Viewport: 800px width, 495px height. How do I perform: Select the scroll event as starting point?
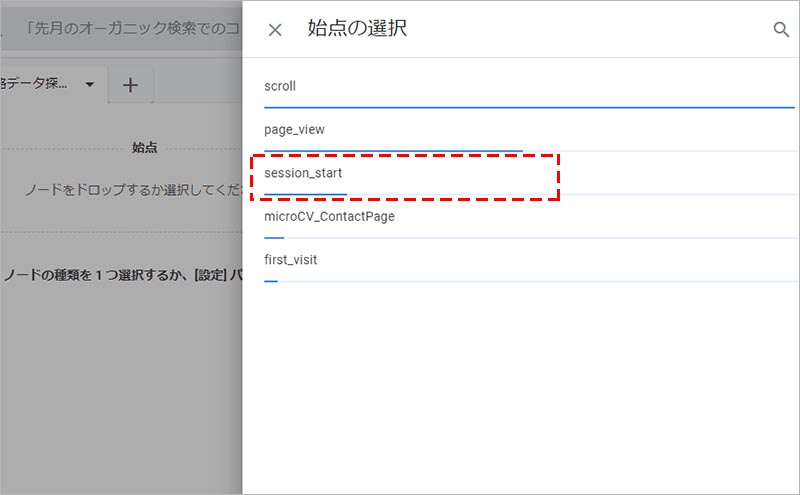(280, 86)
